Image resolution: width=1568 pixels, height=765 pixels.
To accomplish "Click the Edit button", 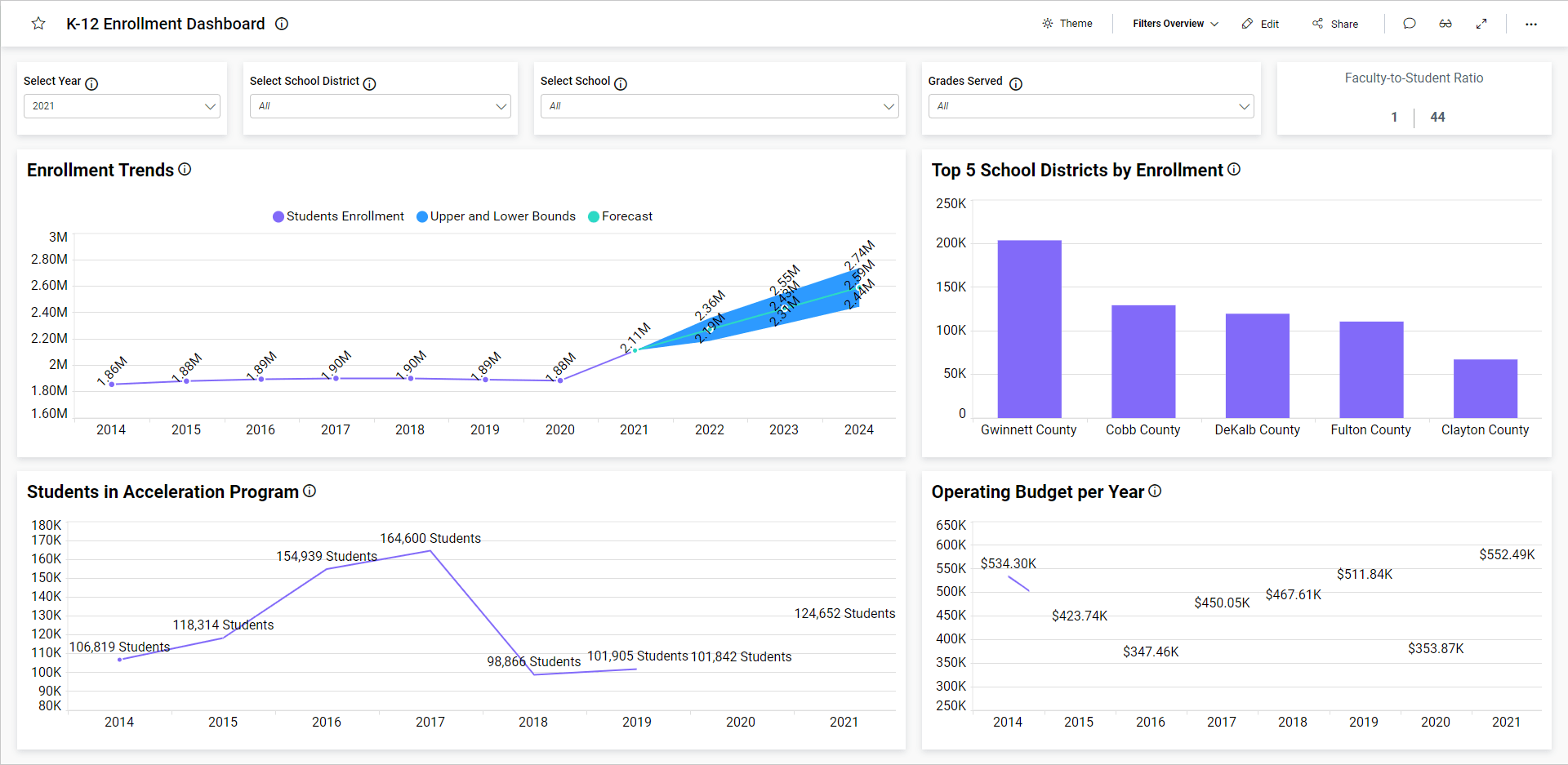I will pyautogui.click(x=1259, y=24).
